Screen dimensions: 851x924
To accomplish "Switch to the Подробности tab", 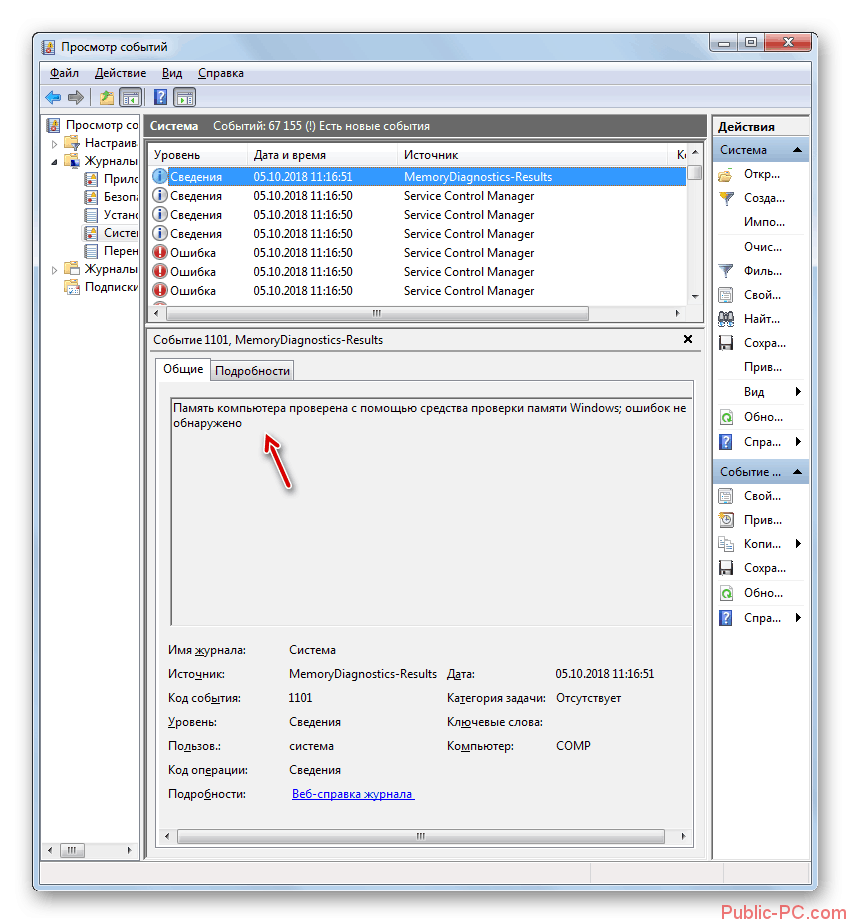I will coord(253,370).
